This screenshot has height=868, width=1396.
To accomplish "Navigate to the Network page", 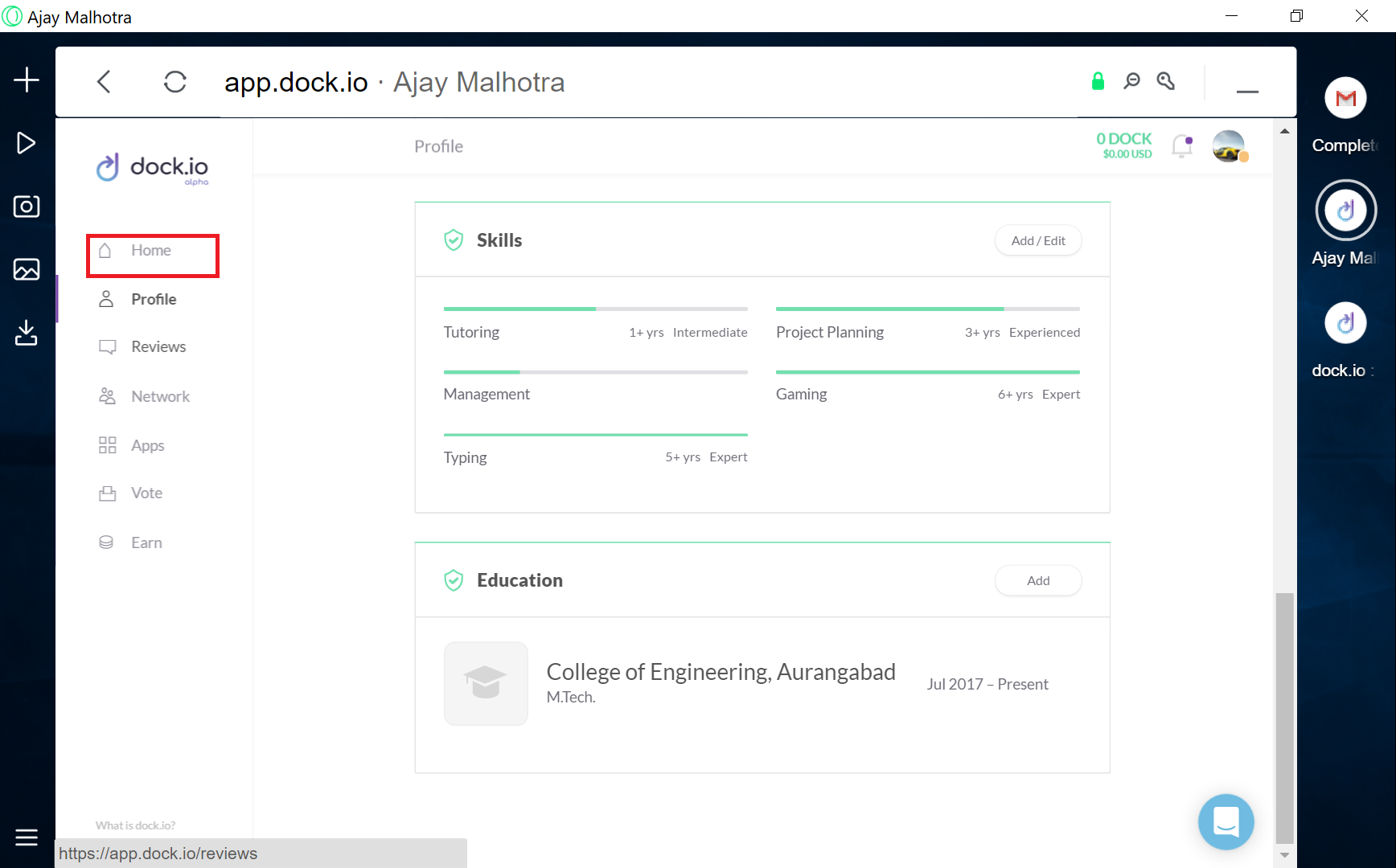I will pos(160,396).
